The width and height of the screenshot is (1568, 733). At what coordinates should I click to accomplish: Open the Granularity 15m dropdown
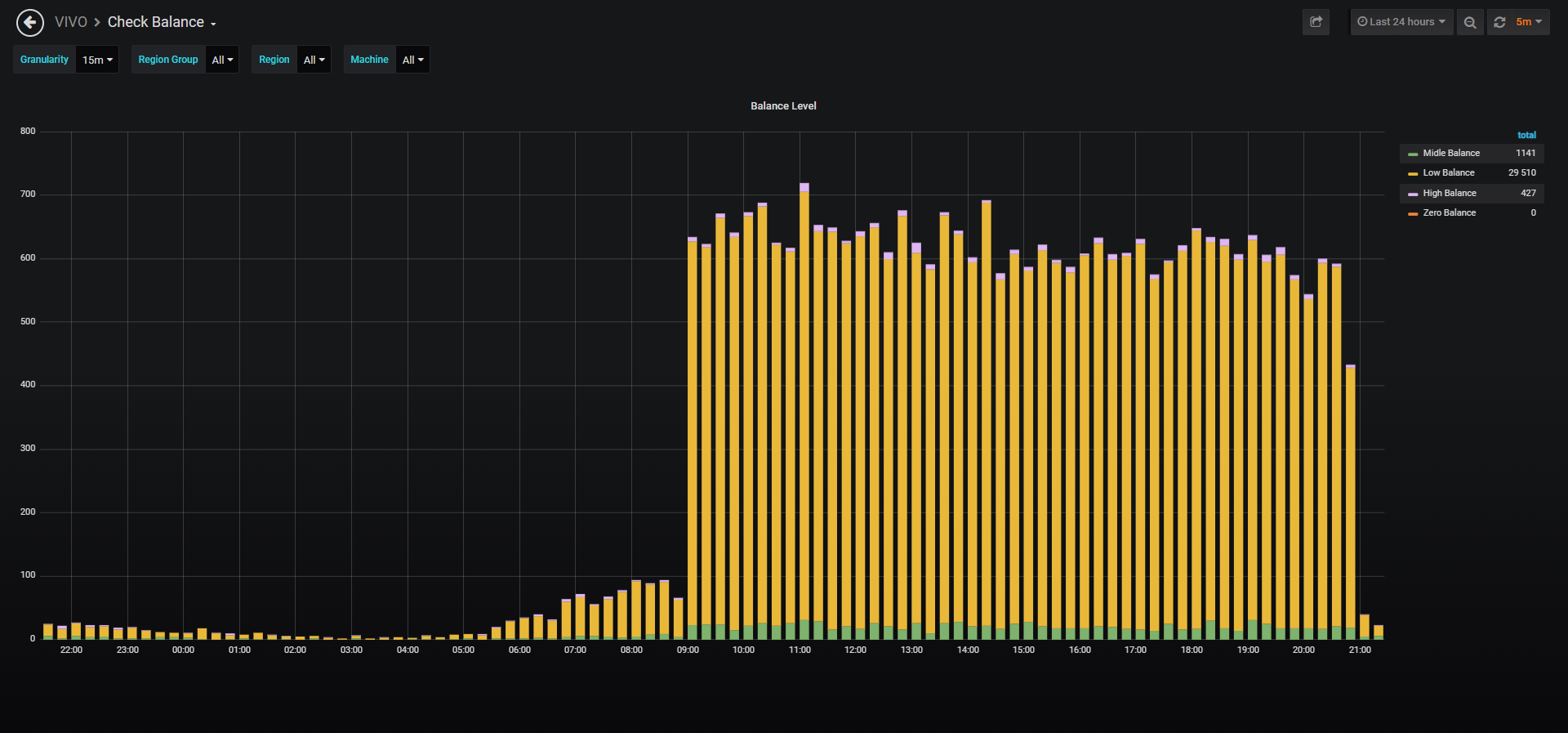tap(97, 60)
